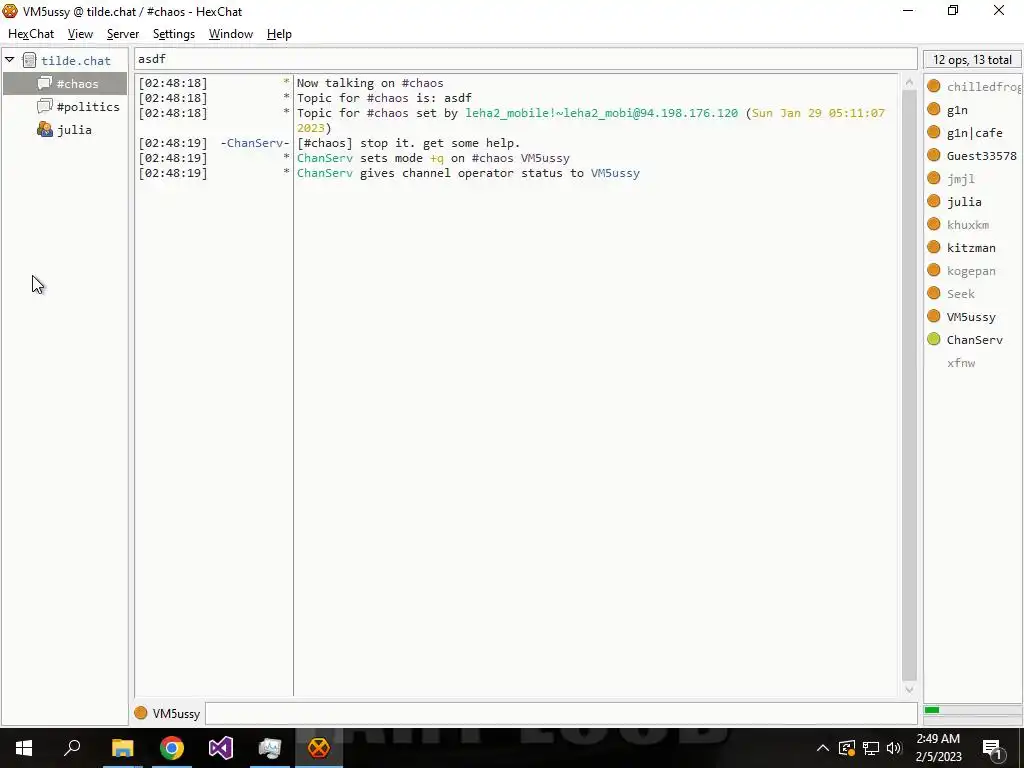The height and width of the screenshot is (768, 1024).
Task: Open the View menu
Action: coord(80,34)
